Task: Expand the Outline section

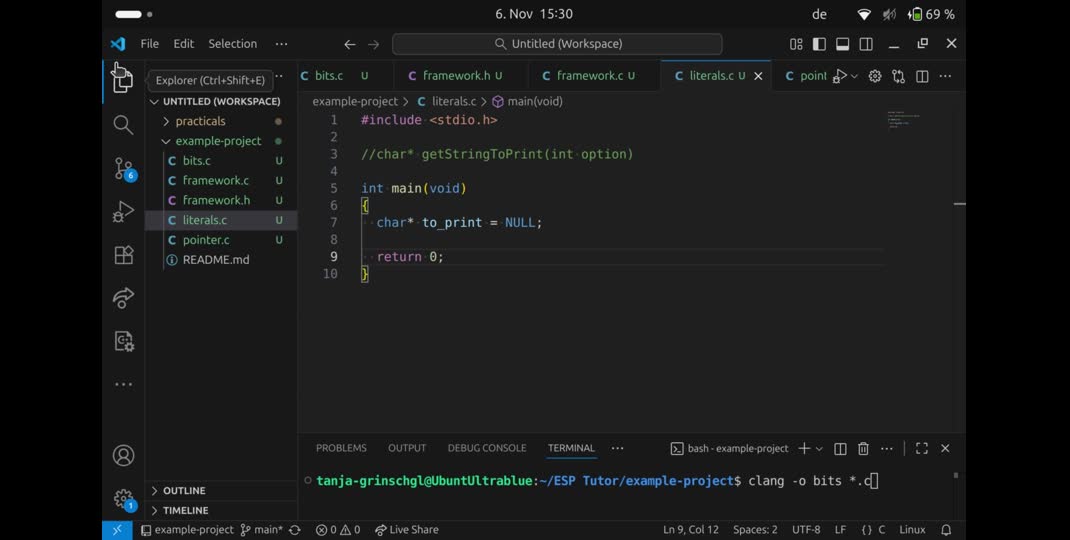Action: click(x=184, y=491)
